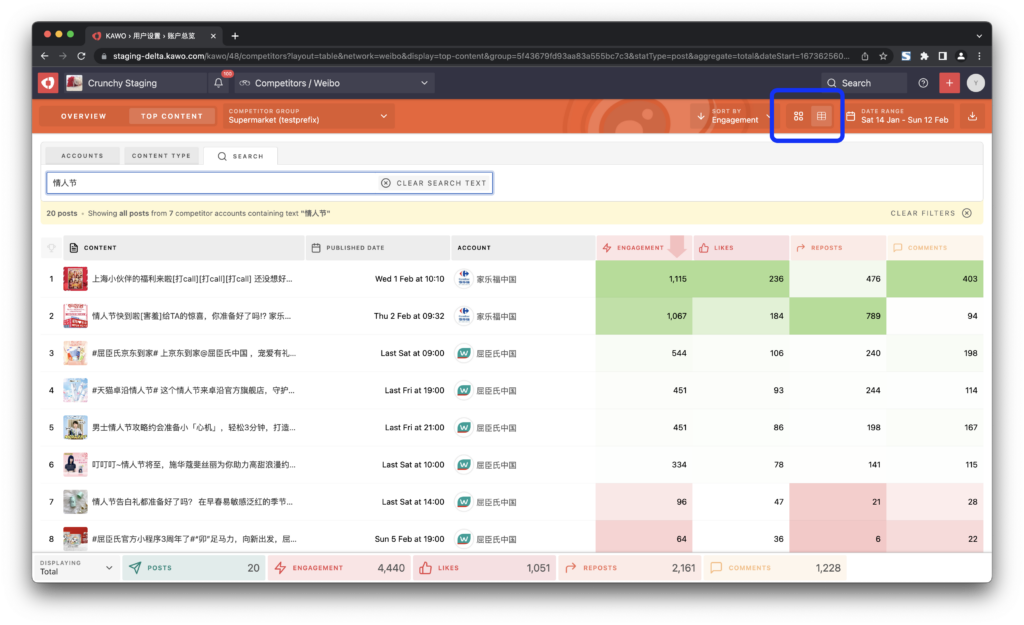Click the red plus create button
The width and height of the screenshot is (1024, 625).
pos(949,83)
